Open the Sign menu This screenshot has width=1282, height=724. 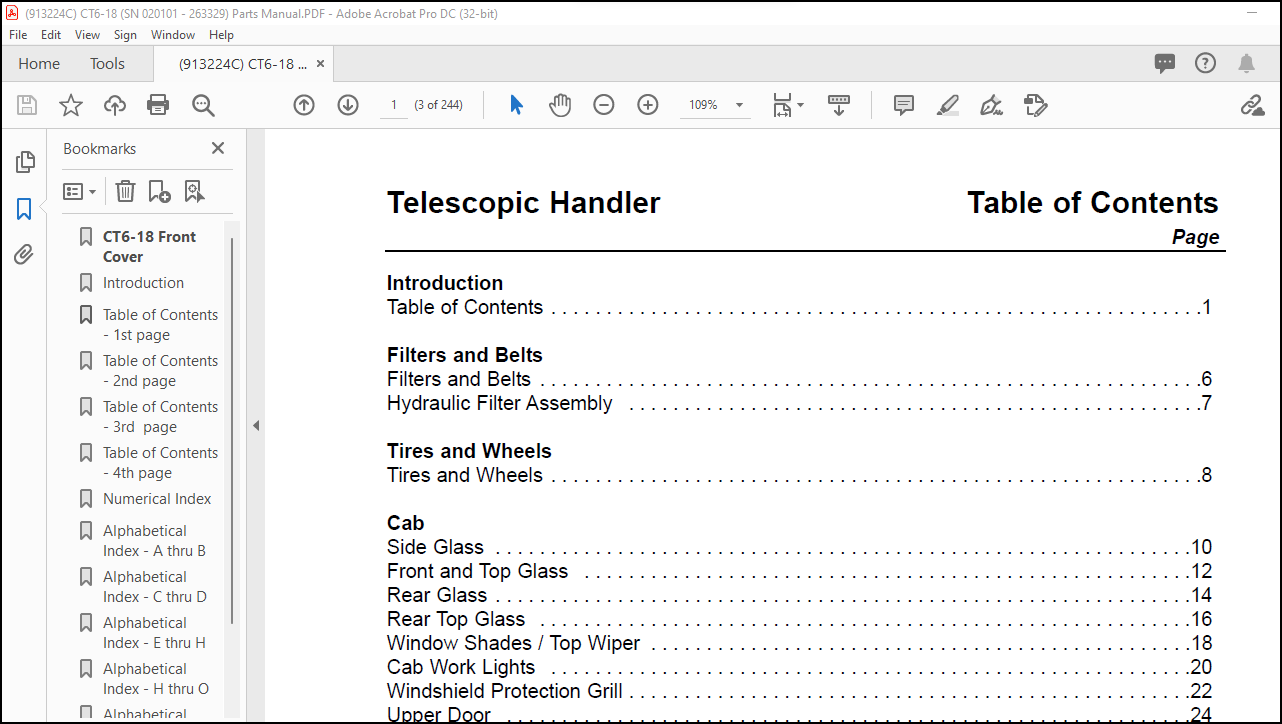(125, 34)
